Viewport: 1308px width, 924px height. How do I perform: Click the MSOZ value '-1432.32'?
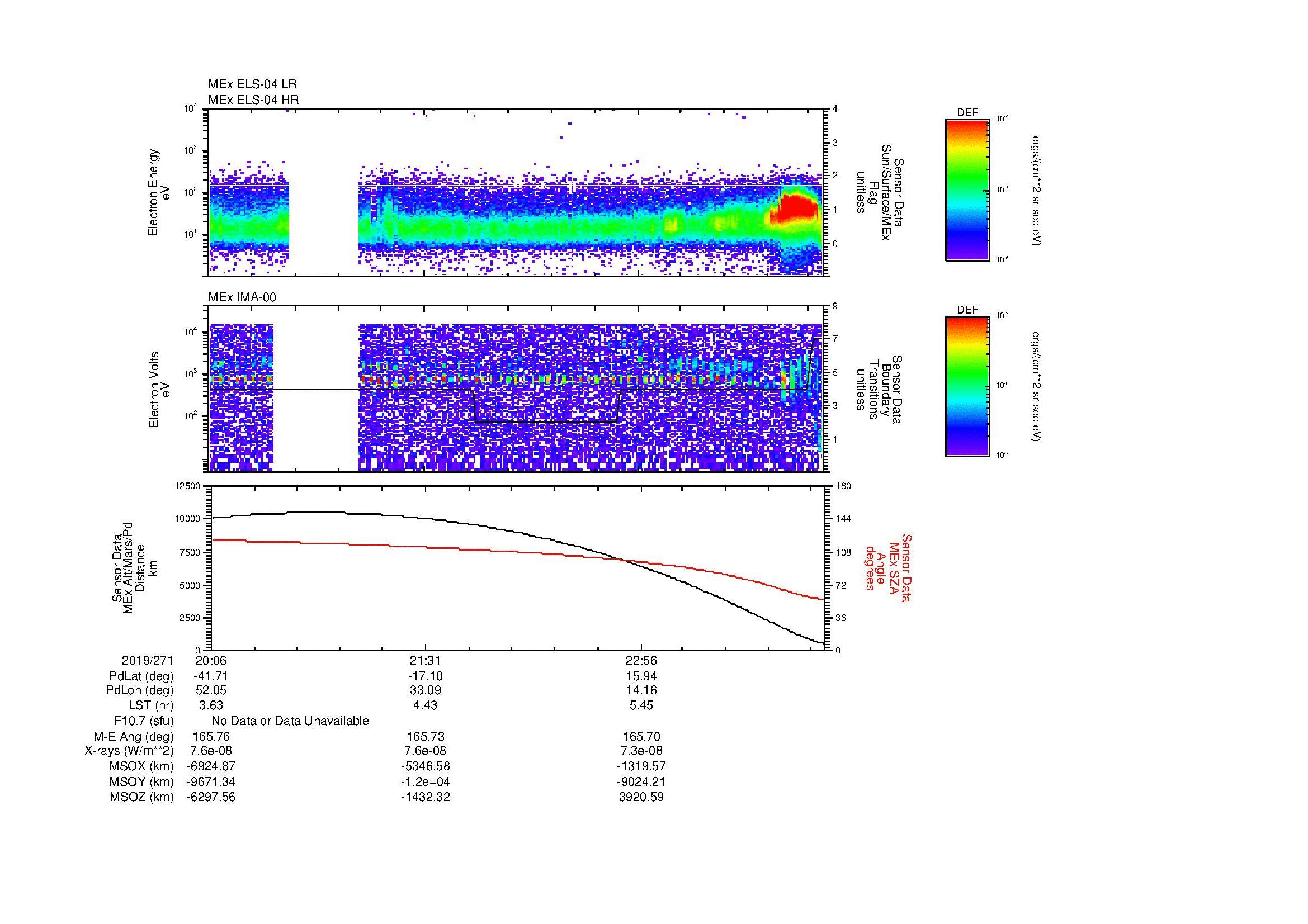(x=425, y=797)
